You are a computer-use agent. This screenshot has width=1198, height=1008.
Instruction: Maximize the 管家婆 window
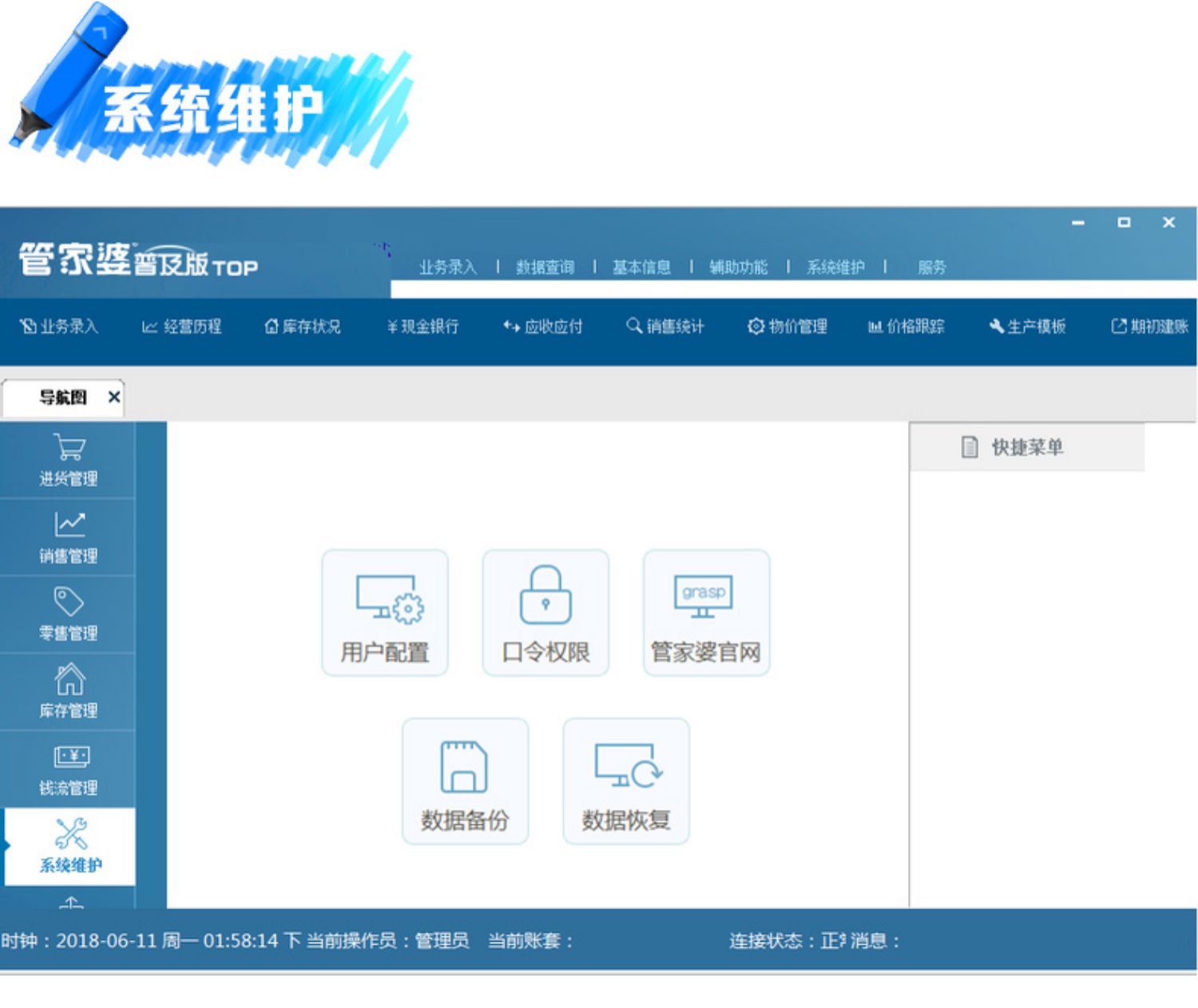click(x=1124, y=222)
